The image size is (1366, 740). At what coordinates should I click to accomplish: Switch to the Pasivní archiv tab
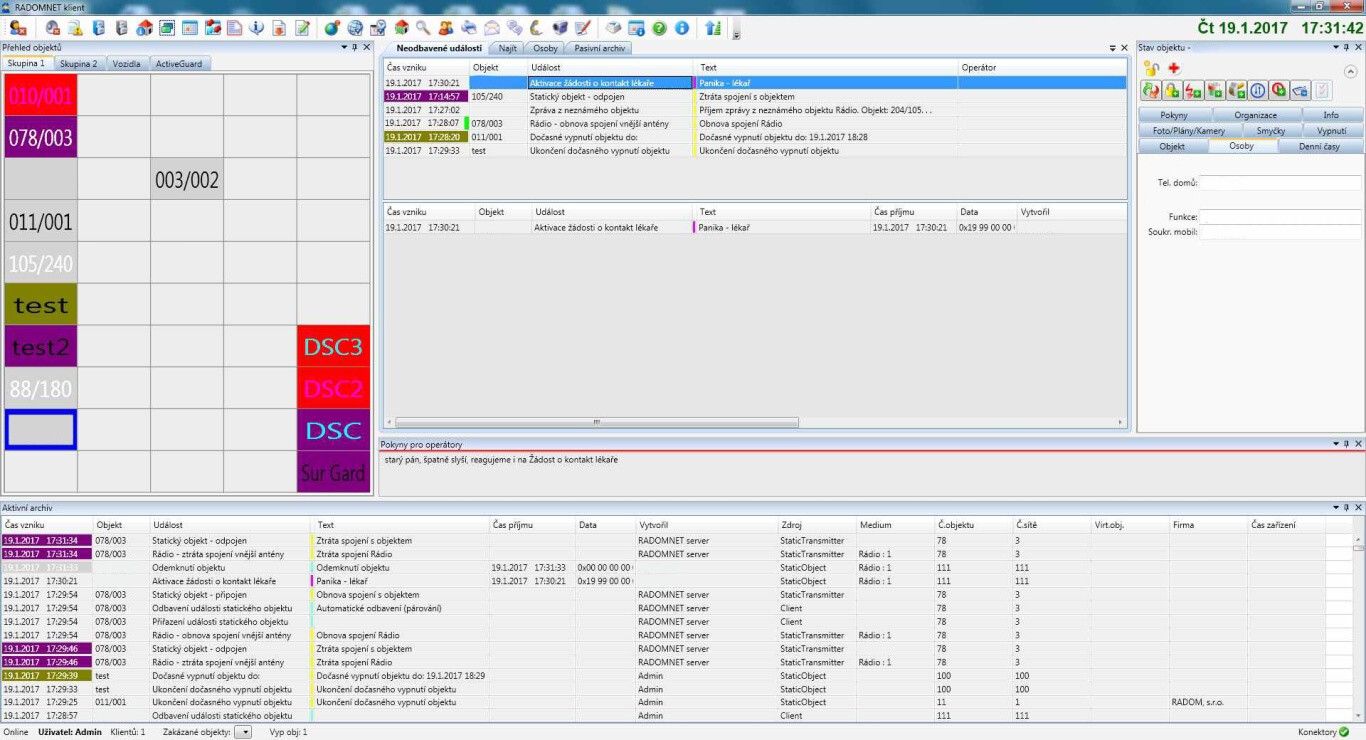pyautogui.click(x=600, y=48)
